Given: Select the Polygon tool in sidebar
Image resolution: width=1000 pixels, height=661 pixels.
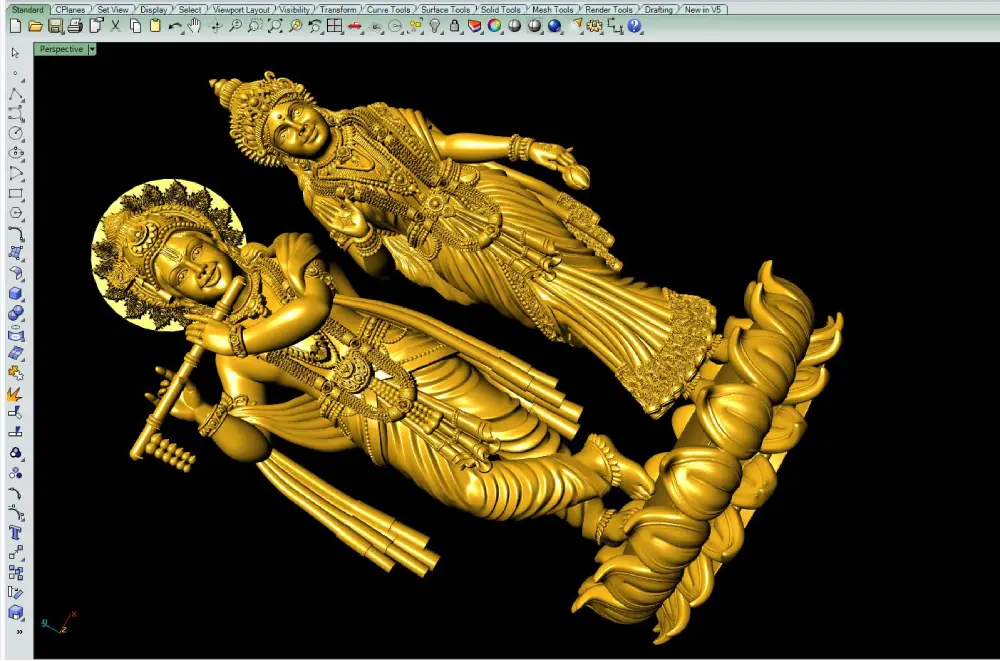Looking at the screenshot, I should pos(15,213).
